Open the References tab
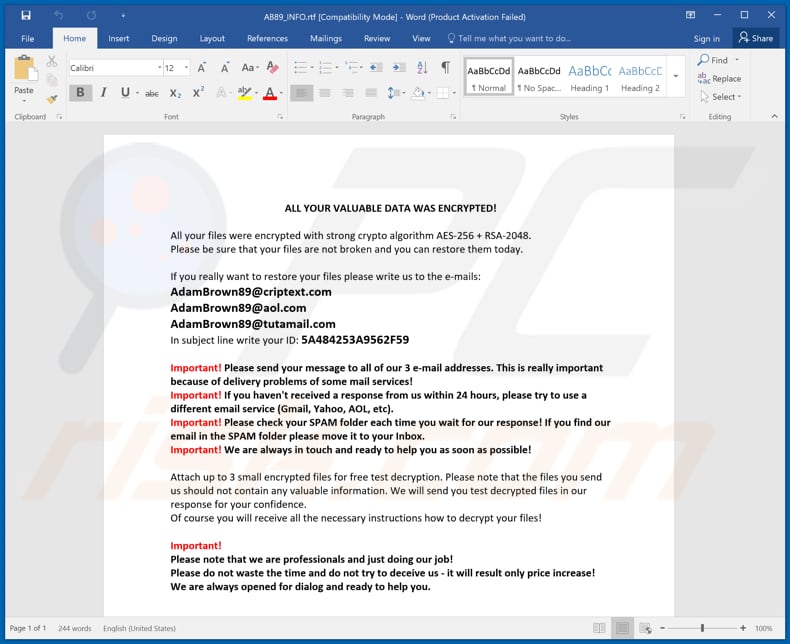 pyautogui.click(x=267, y=38)
